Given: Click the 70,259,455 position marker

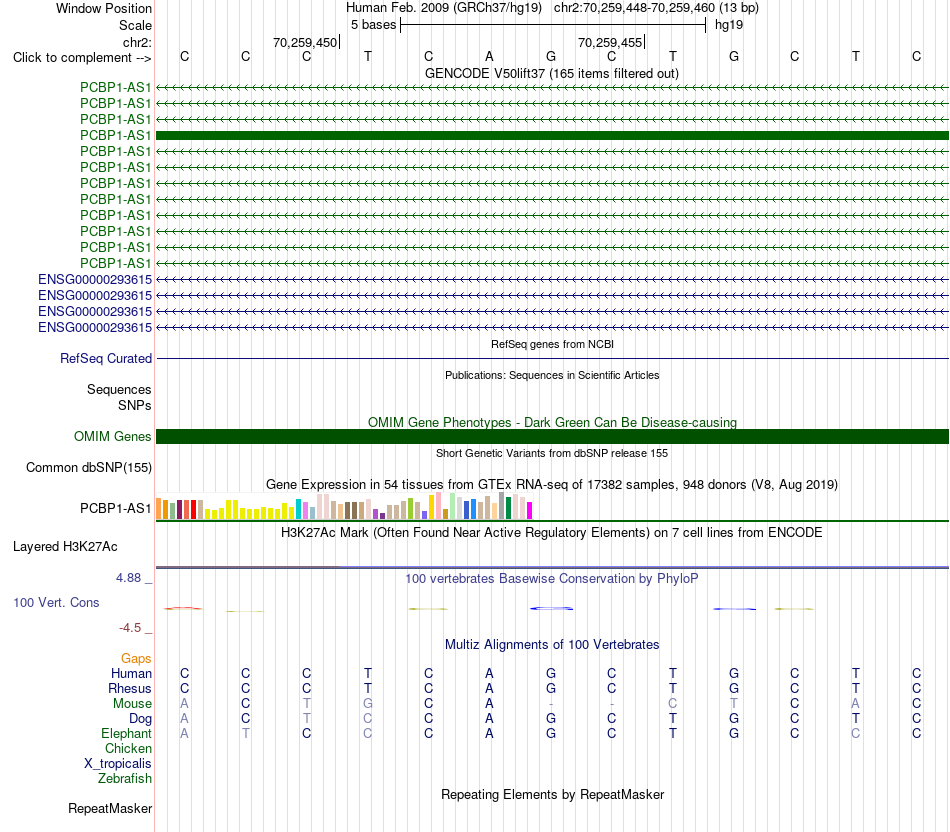Looking at the screenshot, I should [610, 42].
